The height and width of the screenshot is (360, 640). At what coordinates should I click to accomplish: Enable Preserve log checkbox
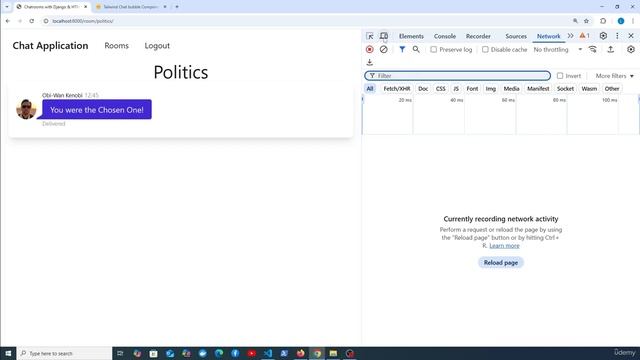pyautogui.click(x=433, y=49)
